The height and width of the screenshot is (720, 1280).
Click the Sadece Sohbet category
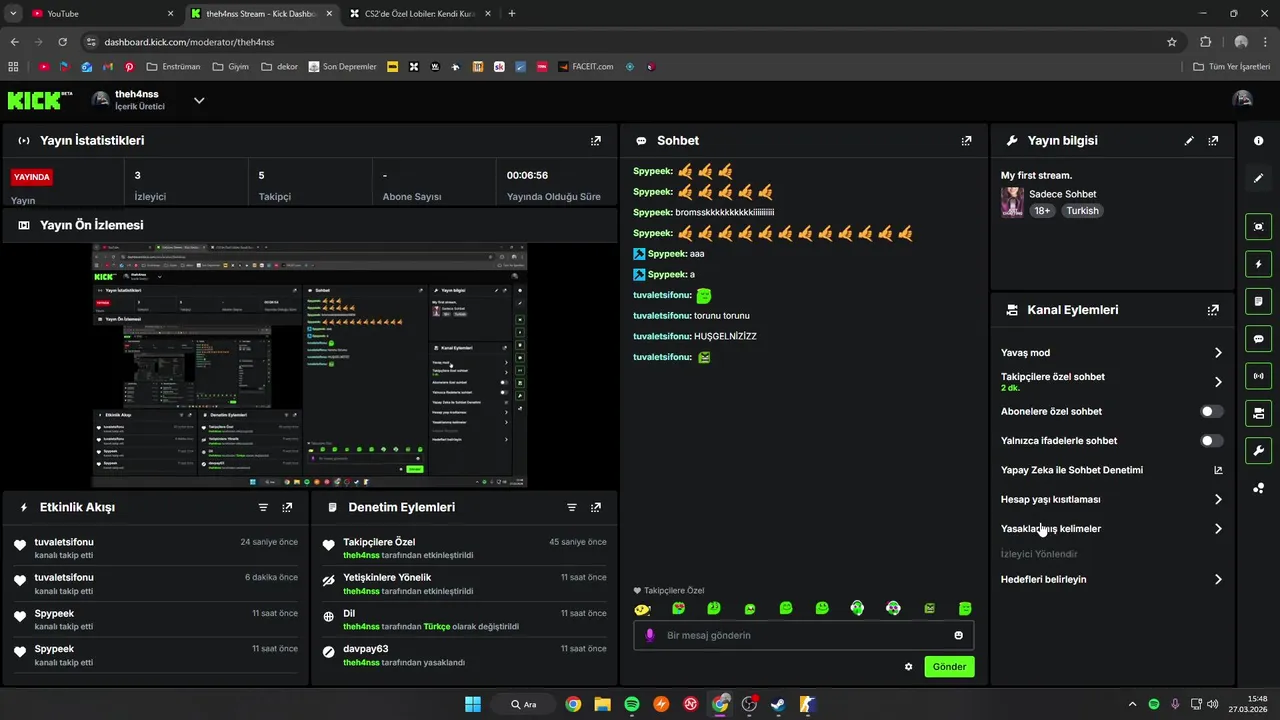coord(1062,194)
